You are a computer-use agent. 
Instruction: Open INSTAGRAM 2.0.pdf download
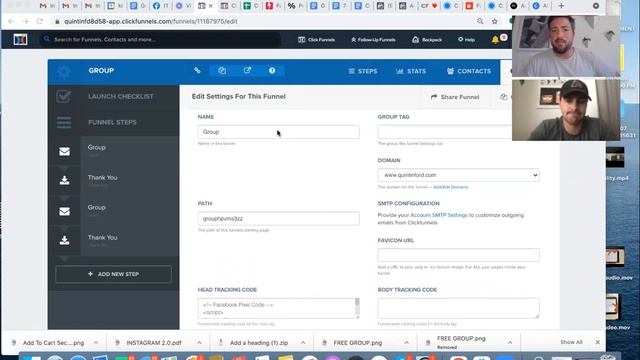(x=153, y=343)
